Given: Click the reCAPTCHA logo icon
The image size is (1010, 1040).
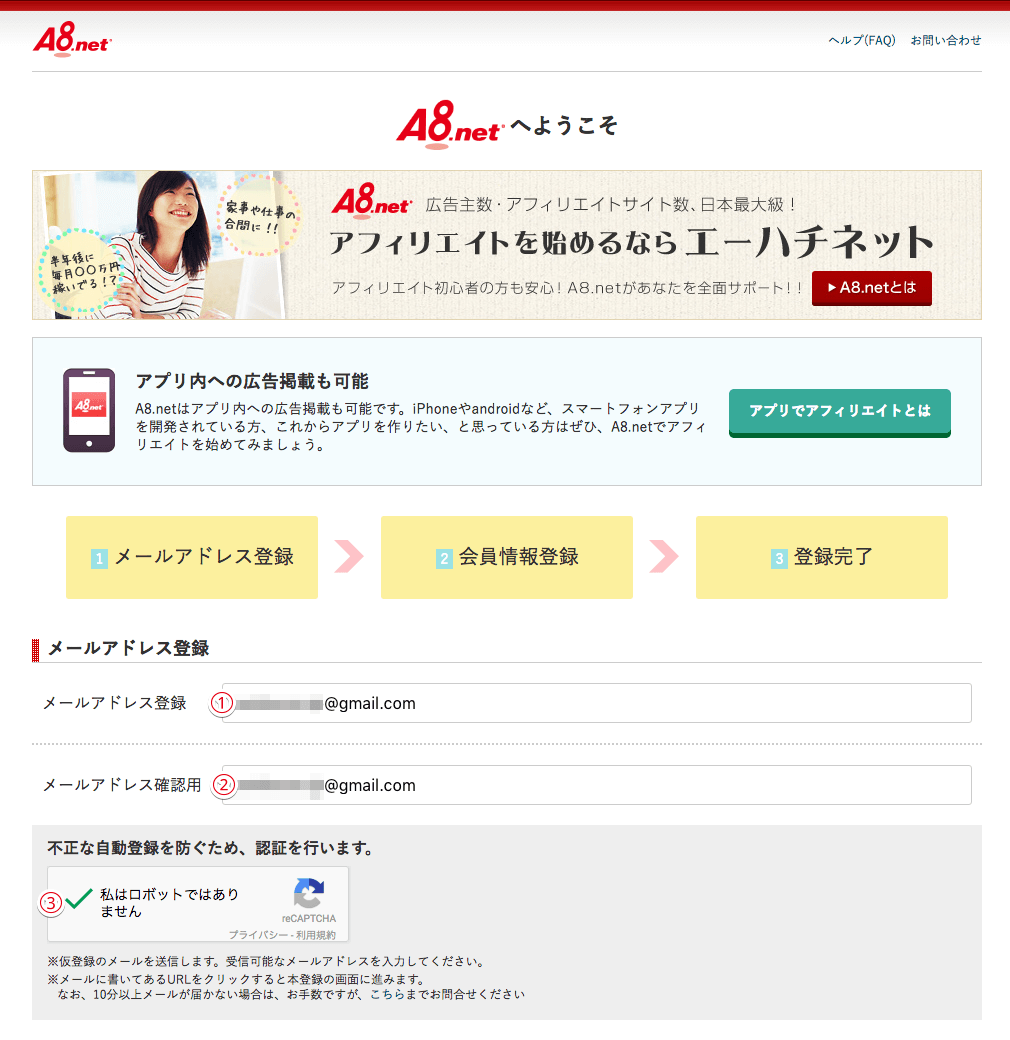Looking at the screenshot, I should coord(309,893).
